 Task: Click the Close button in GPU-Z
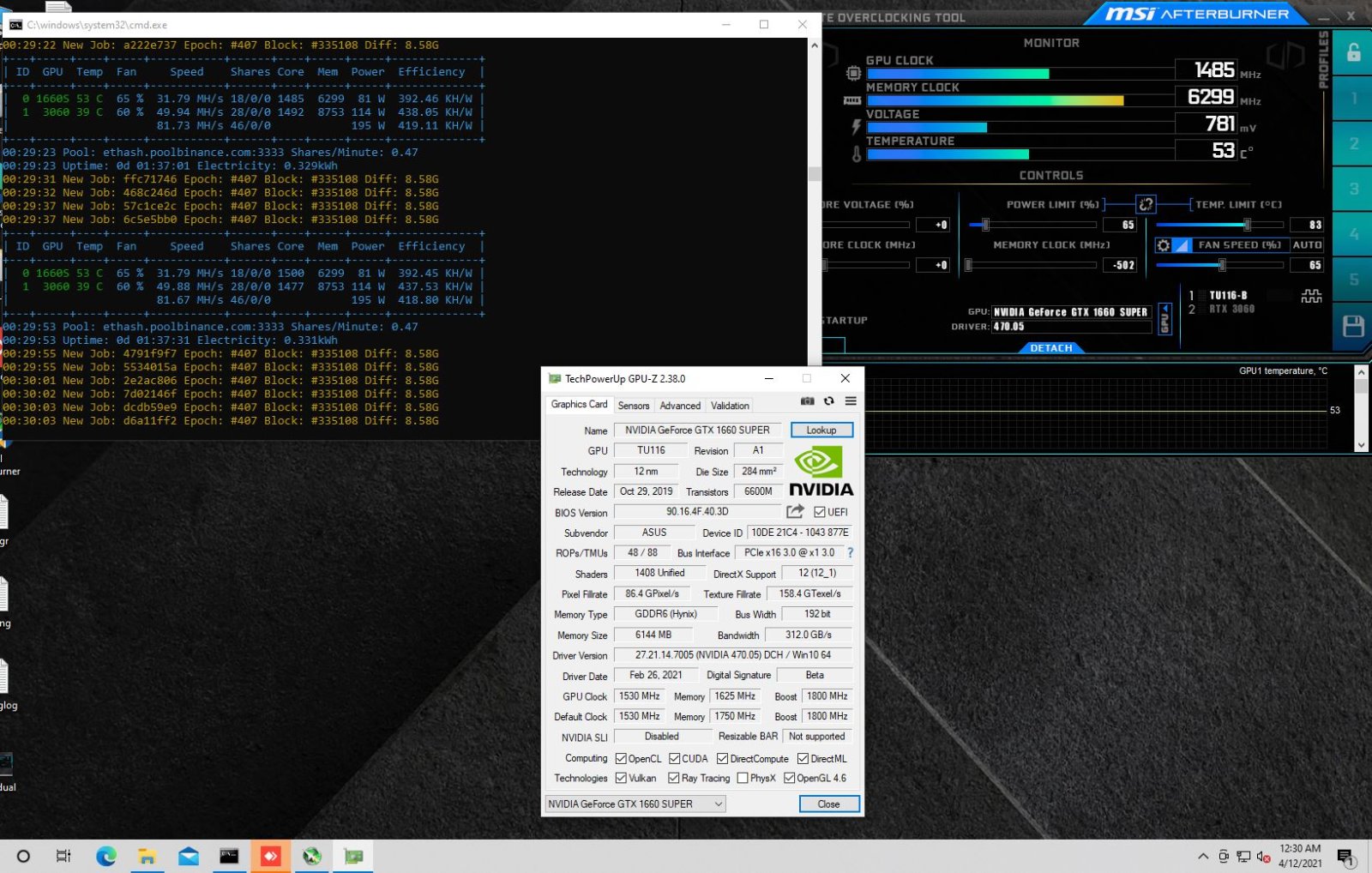(828, 804)
